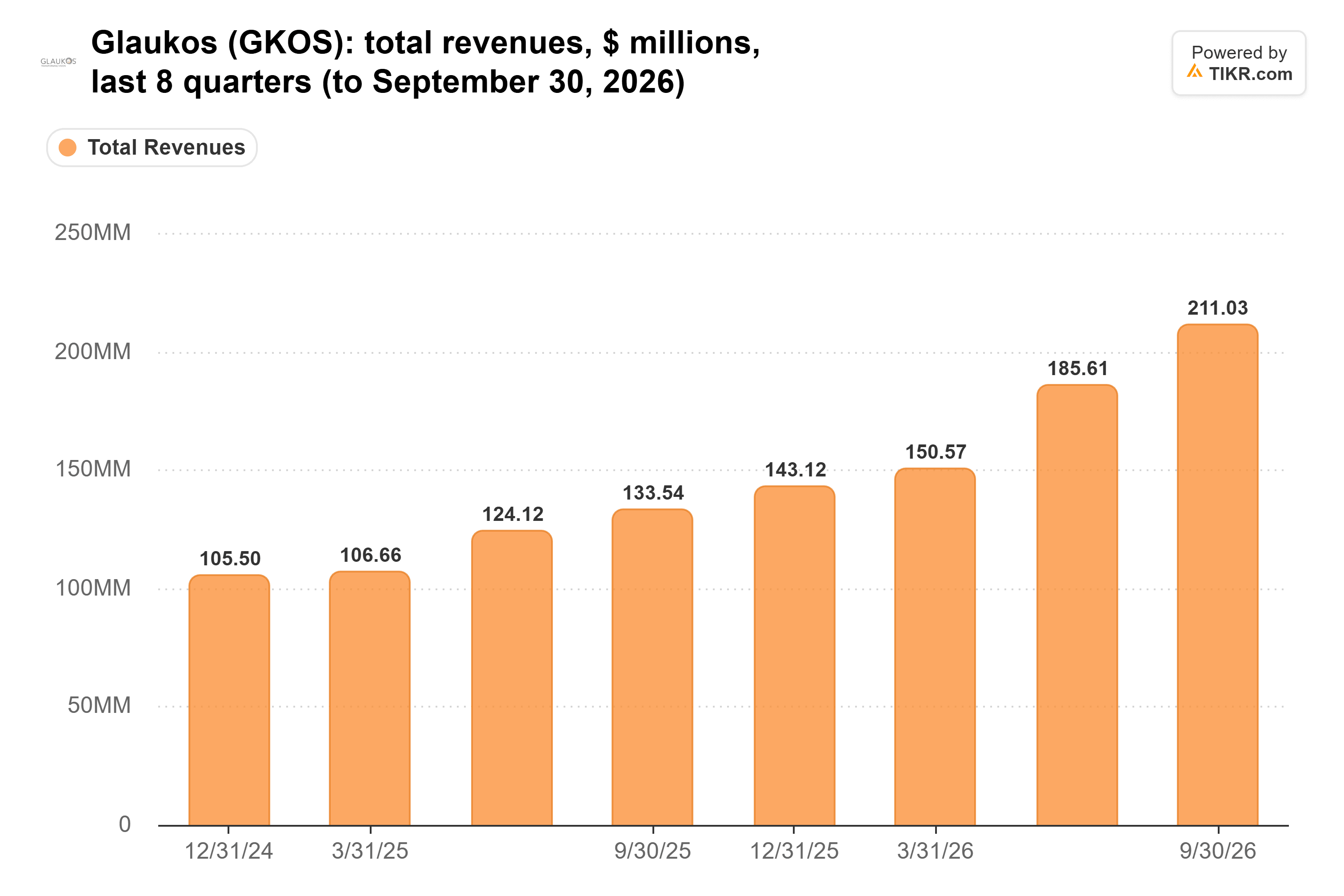Click the 3/31/26 x-axis date label
Image resolution: width=1344 pixels, height=896 pixels.
coord(935,851)
